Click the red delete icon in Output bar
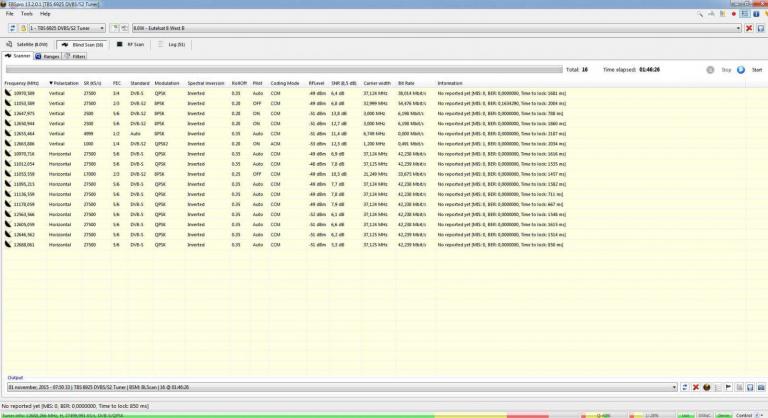This screenshot has width=768, height=418. point(696,386)
